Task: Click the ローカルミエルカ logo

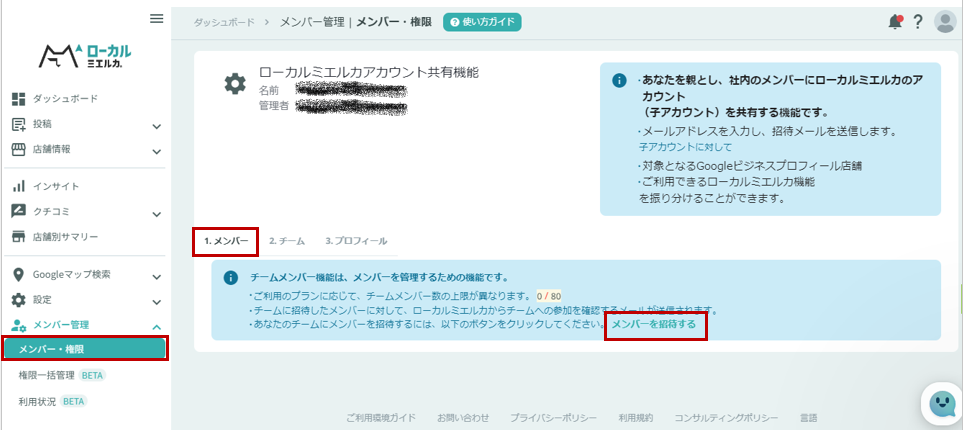Action: (x=85, y=55)
